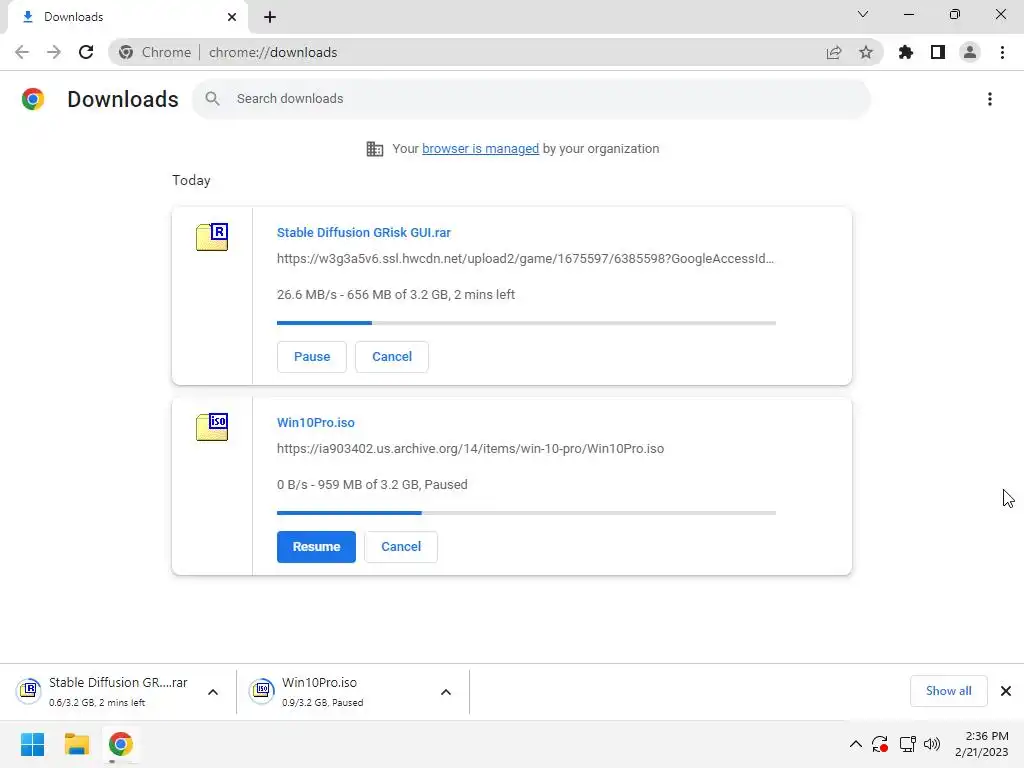
Task: Click the archive.org source URL
Action: [470, 449]
